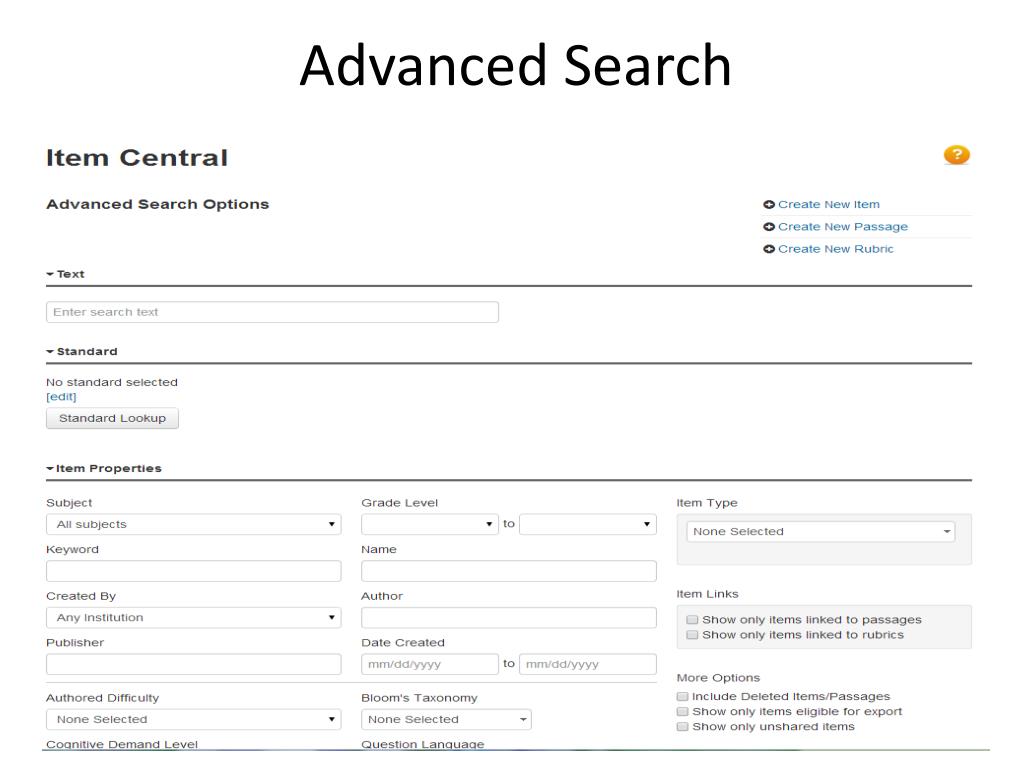Open the Bloom's Taxonomy dropdown

point(446,720)
